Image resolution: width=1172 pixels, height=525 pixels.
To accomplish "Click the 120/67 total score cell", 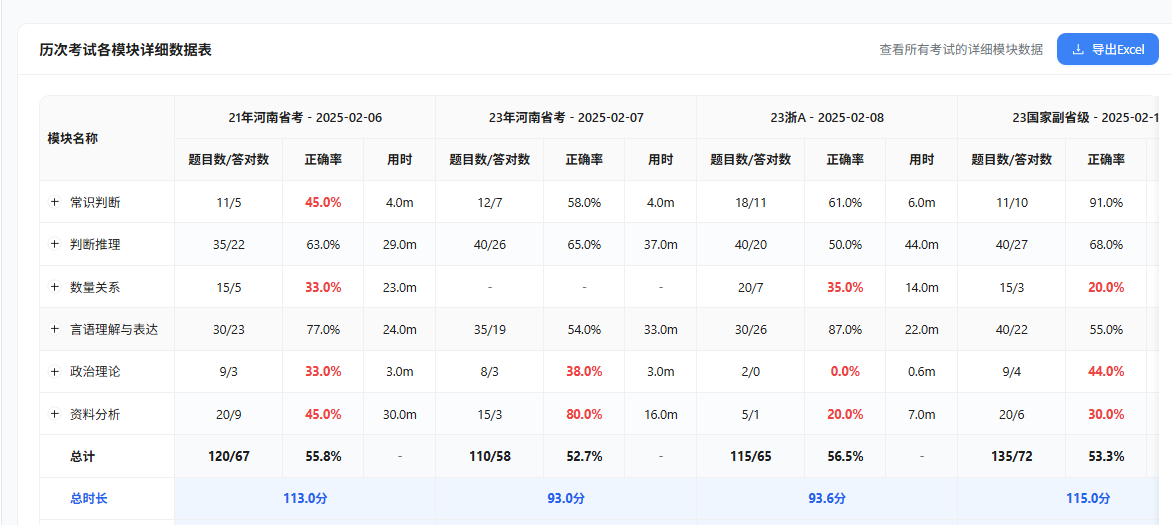I will pos(228,456).
